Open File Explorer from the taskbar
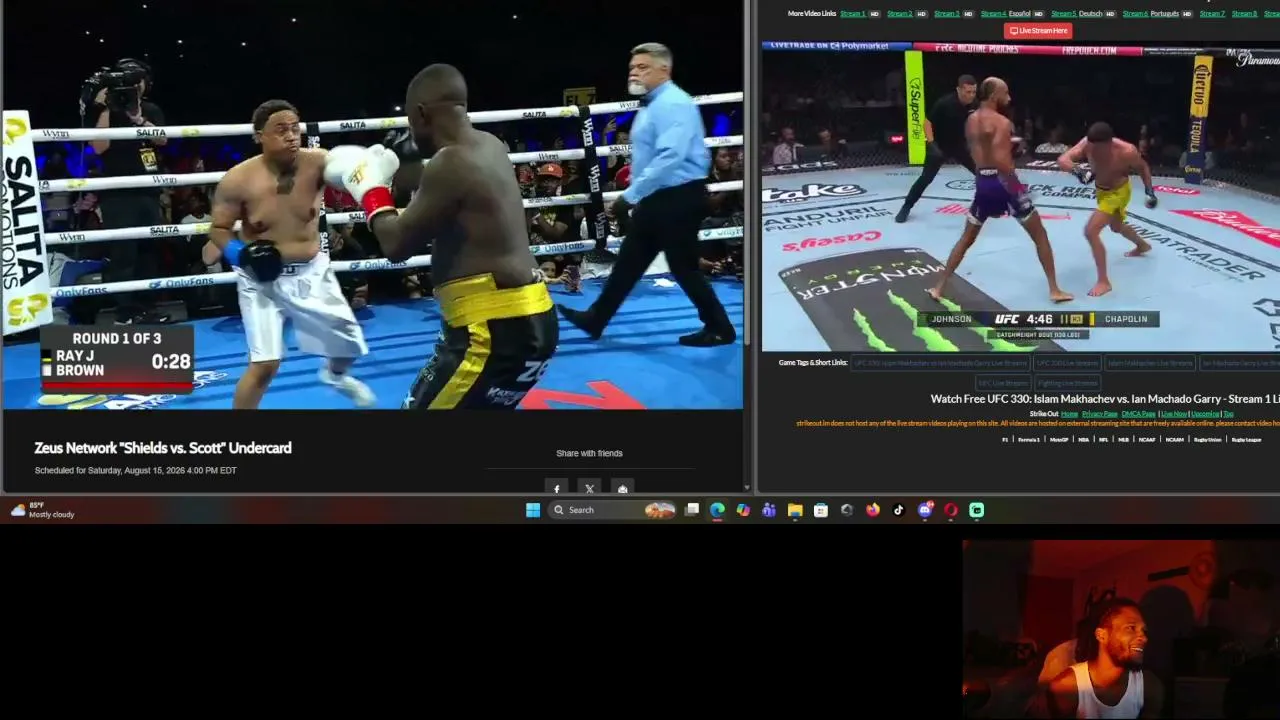1280x720 pixels. 795,510
